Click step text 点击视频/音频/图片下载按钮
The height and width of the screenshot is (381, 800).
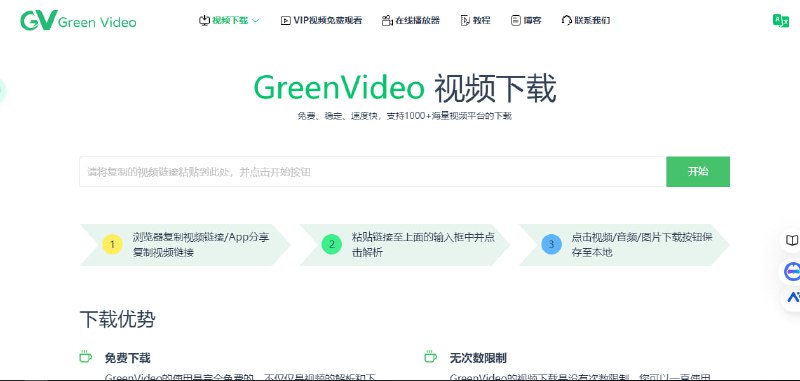pos(637,237)
